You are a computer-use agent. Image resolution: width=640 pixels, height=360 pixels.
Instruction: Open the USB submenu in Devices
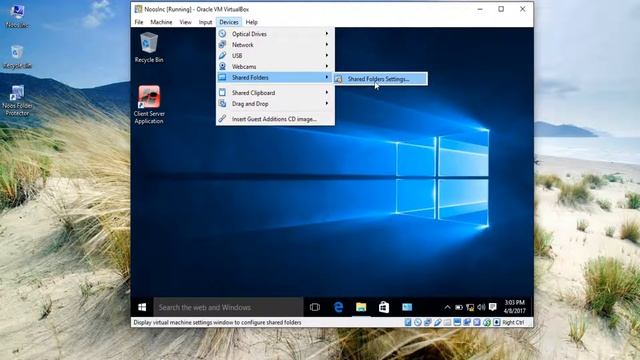pyautogui.click(x=276, y=56)
